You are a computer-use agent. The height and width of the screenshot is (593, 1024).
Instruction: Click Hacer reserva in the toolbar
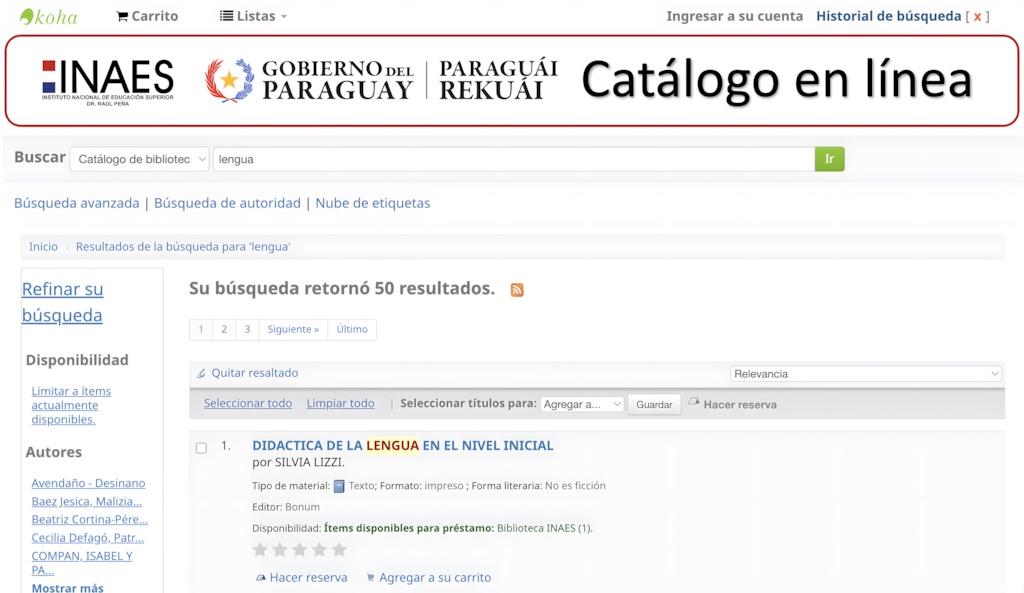[x=733, y=404]
